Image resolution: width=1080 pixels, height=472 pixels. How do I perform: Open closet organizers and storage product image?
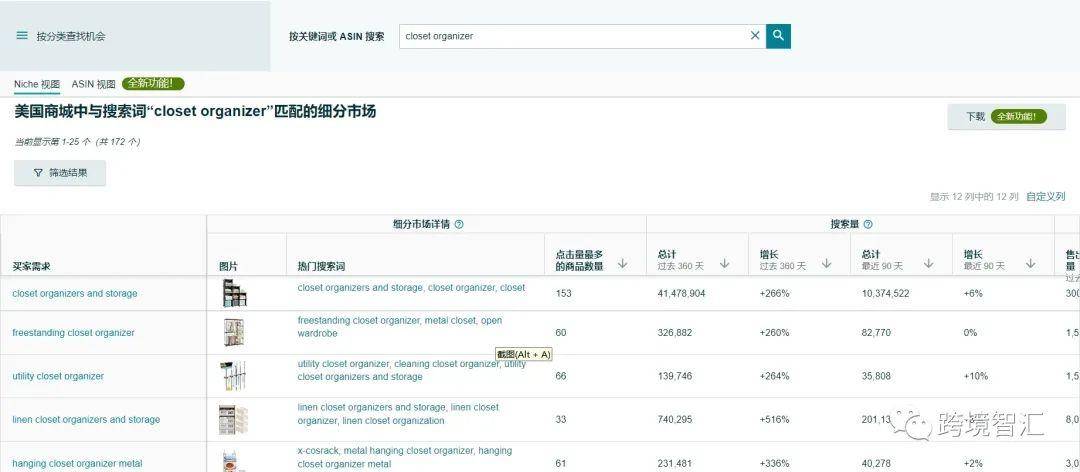pyautogui.click(x=234, y=293)
